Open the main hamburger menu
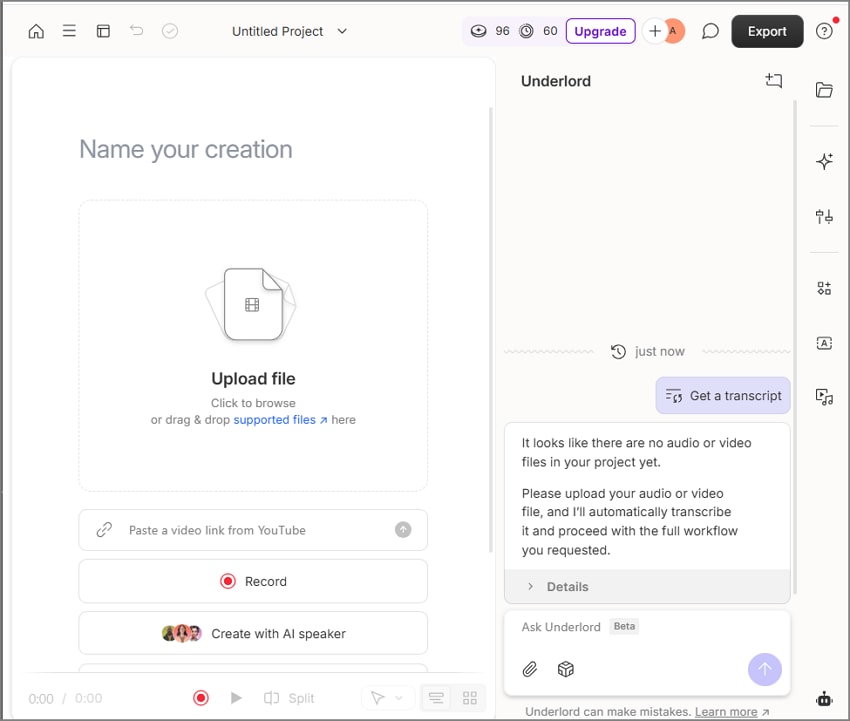 click(x=69, y=31)
